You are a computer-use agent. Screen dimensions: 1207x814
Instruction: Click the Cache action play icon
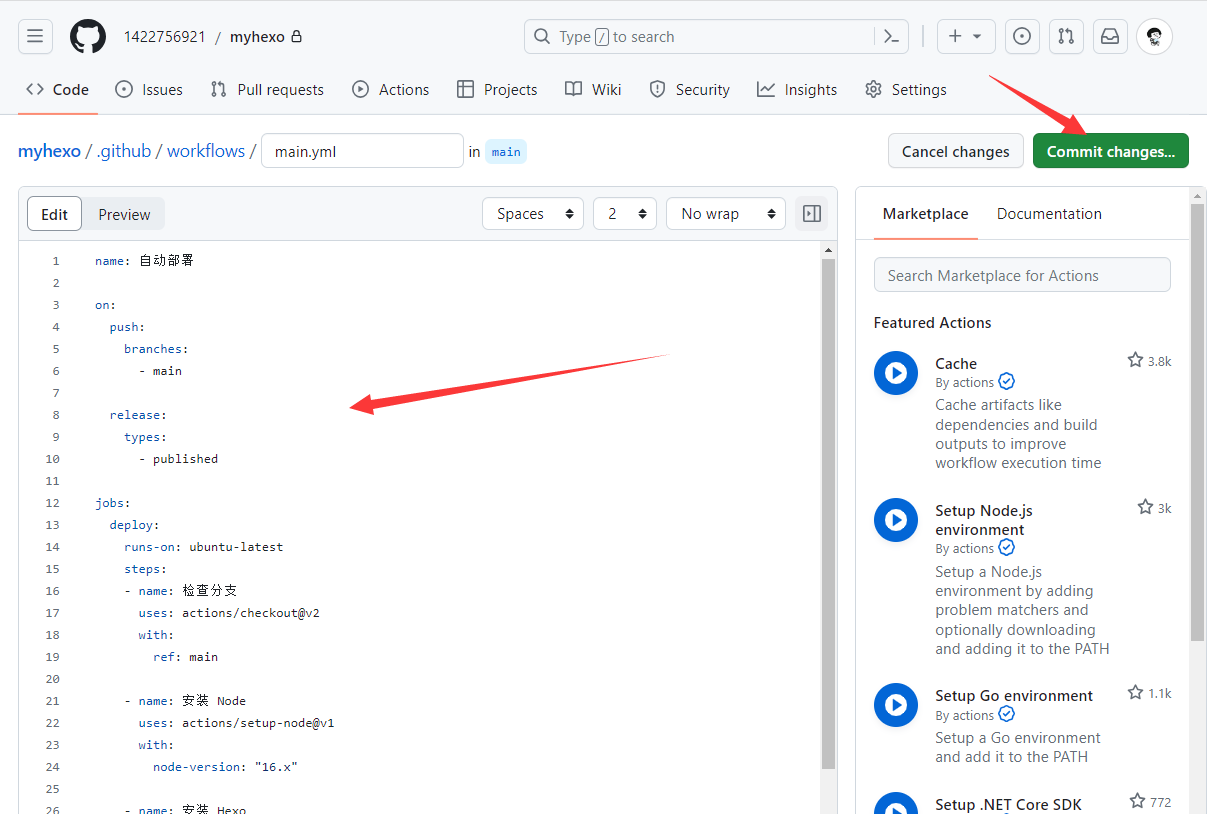(x=895, y=373)
